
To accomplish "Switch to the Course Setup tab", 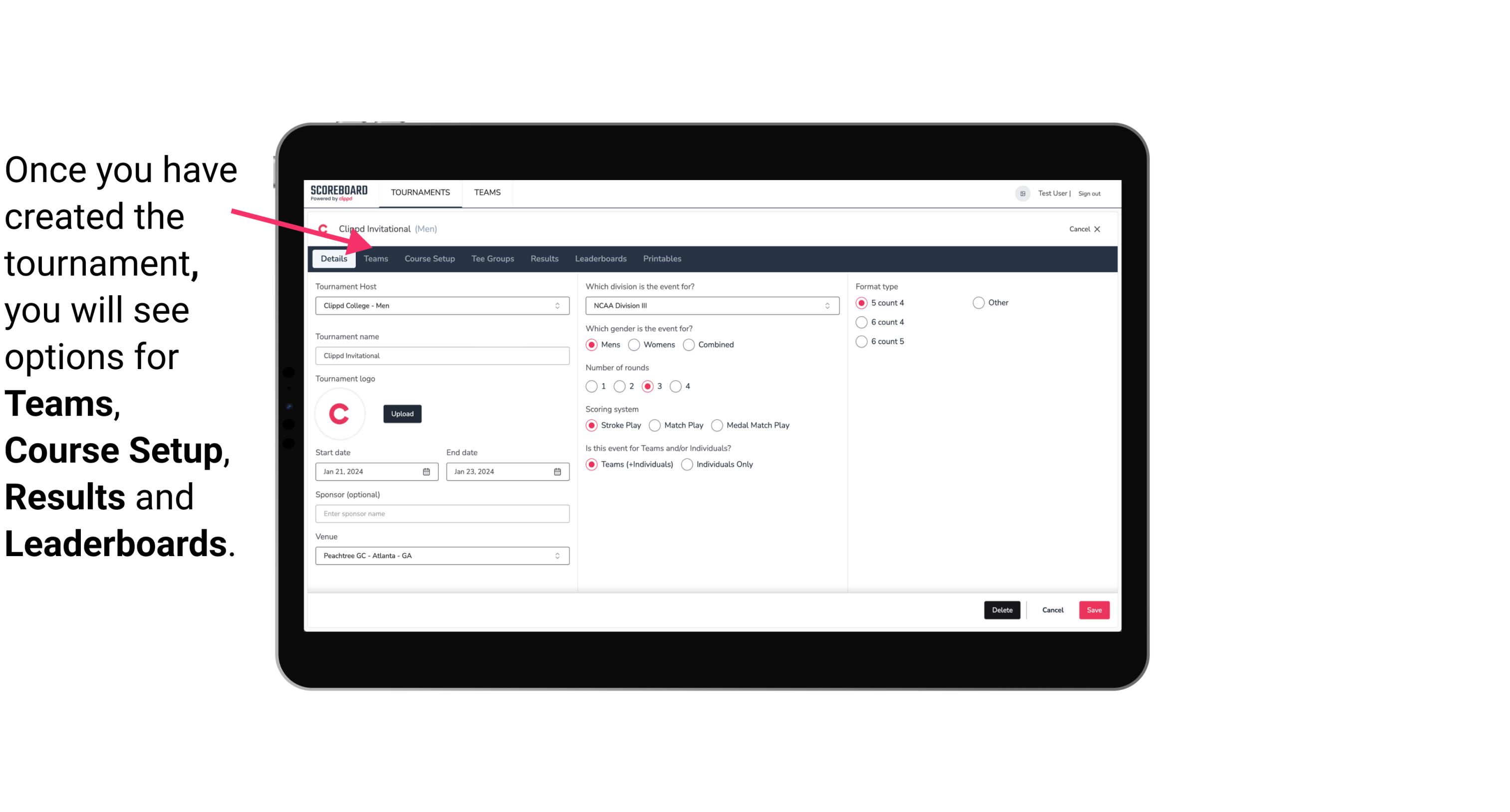I will pos(429,258).
